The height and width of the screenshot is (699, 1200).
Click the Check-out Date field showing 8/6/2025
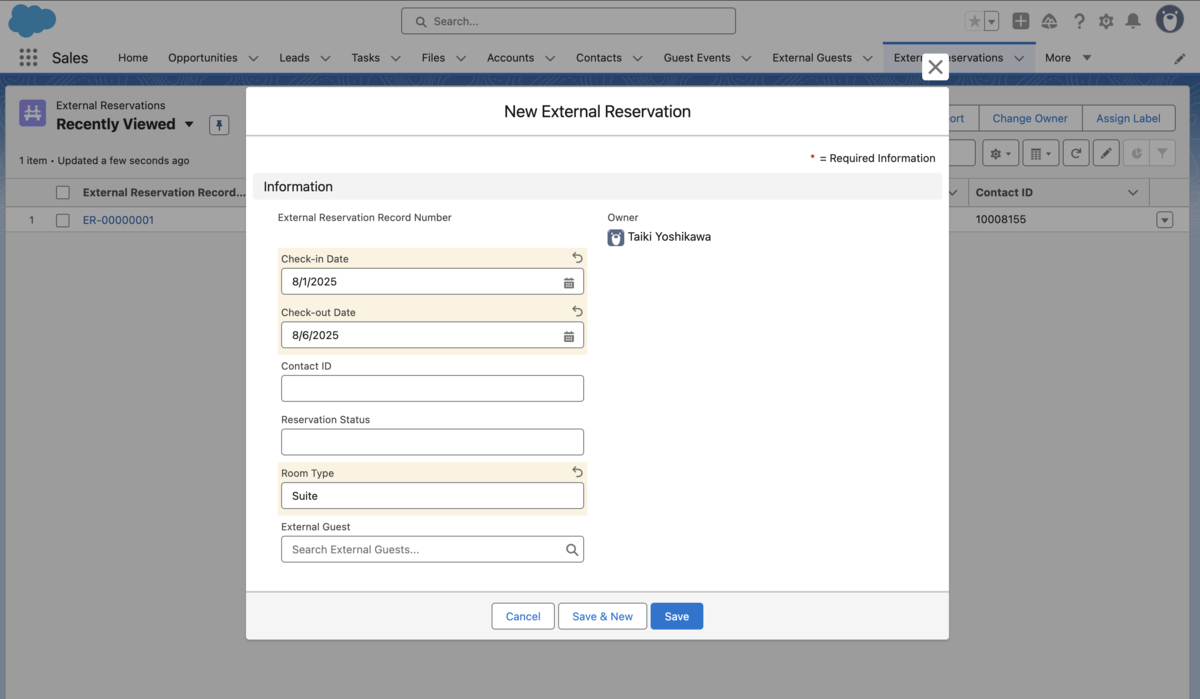pos(432,336)
